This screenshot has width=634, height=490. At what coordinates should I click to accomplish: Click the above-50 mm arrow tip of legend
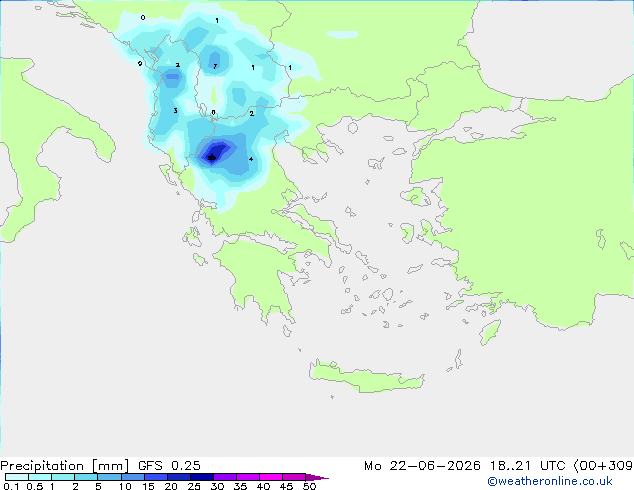[x=317, y=477]
